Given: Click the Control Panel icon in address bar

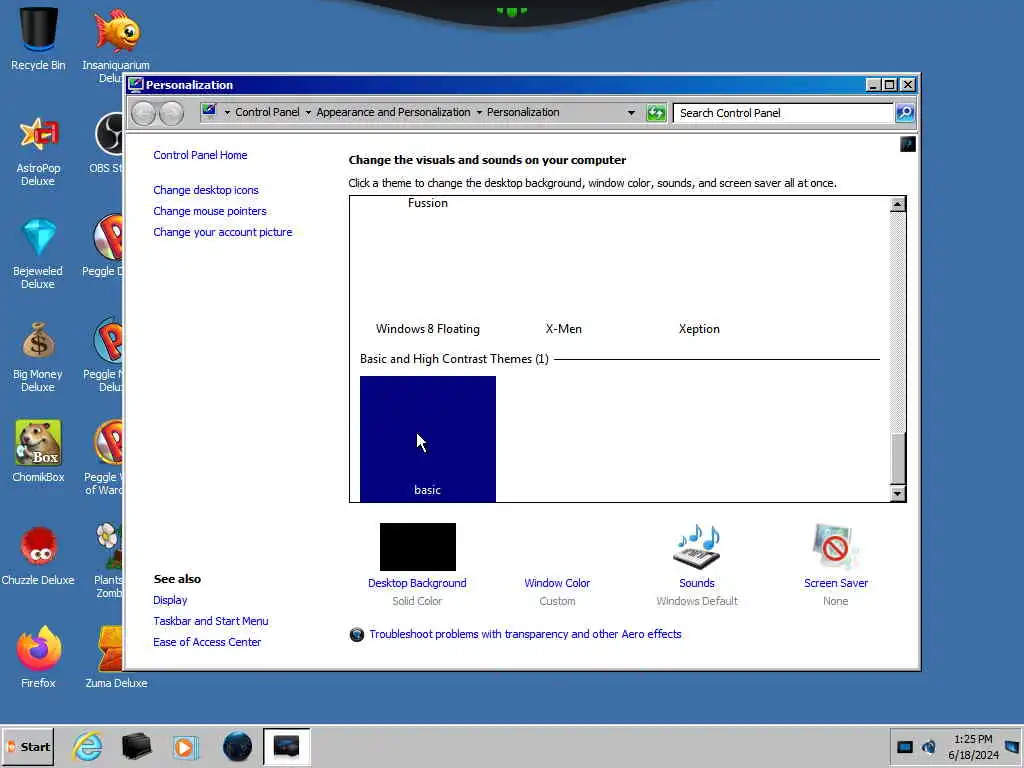Looking at the screenshot, I should [x=209, y=111].
